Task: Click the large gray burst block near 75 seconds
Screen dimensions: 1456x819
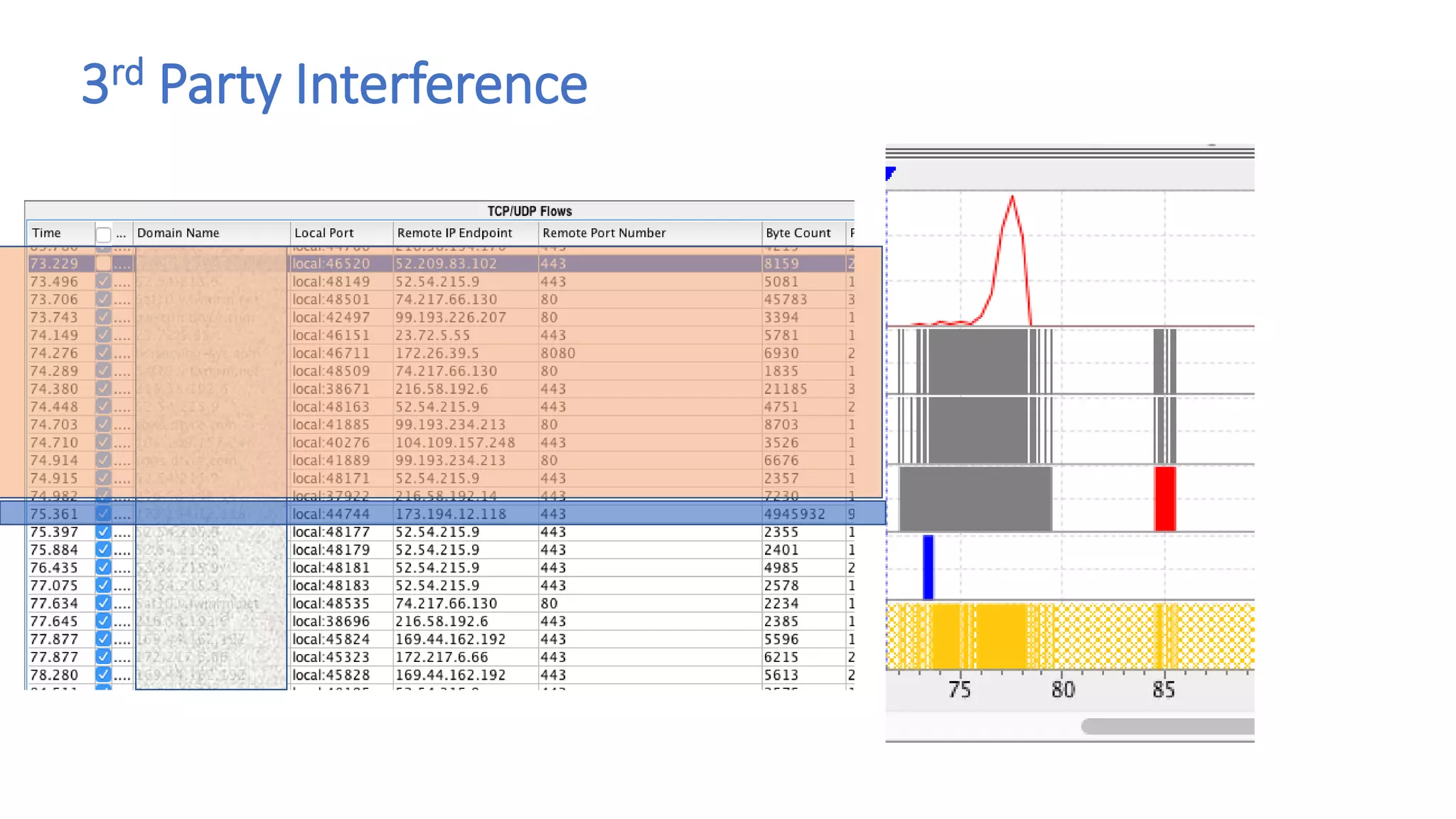Action: [x=975, y=498]
